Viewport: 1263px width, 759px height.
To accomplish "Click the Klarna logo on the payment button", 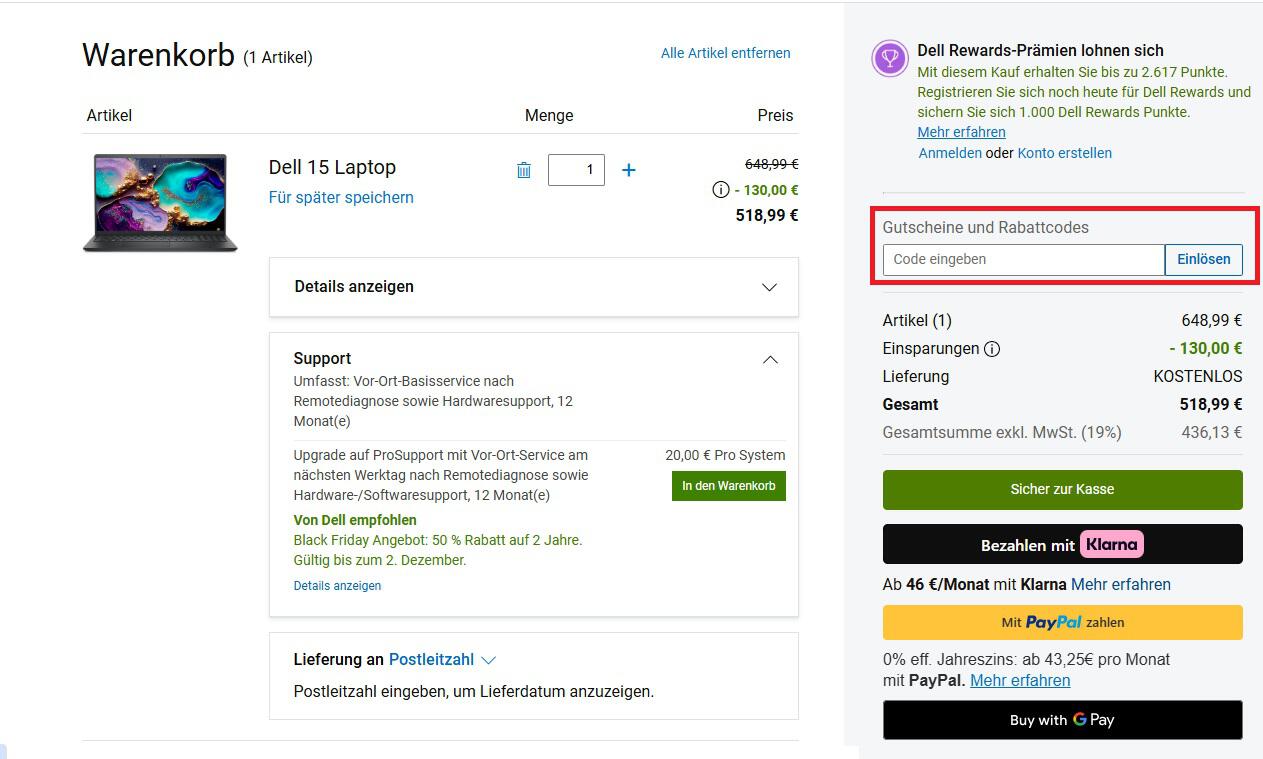I will [x=1113, y=544].
